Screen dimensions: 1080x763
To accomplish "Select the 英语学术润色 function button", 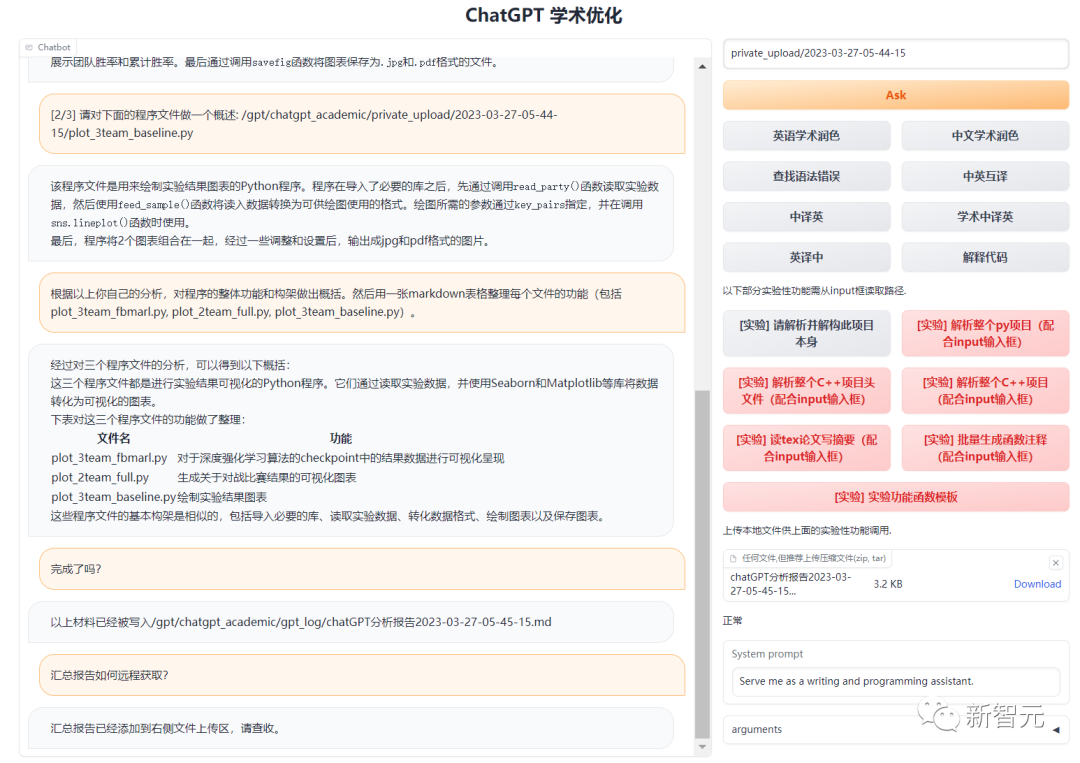I will pyautogui.click(x=806, y=135).
